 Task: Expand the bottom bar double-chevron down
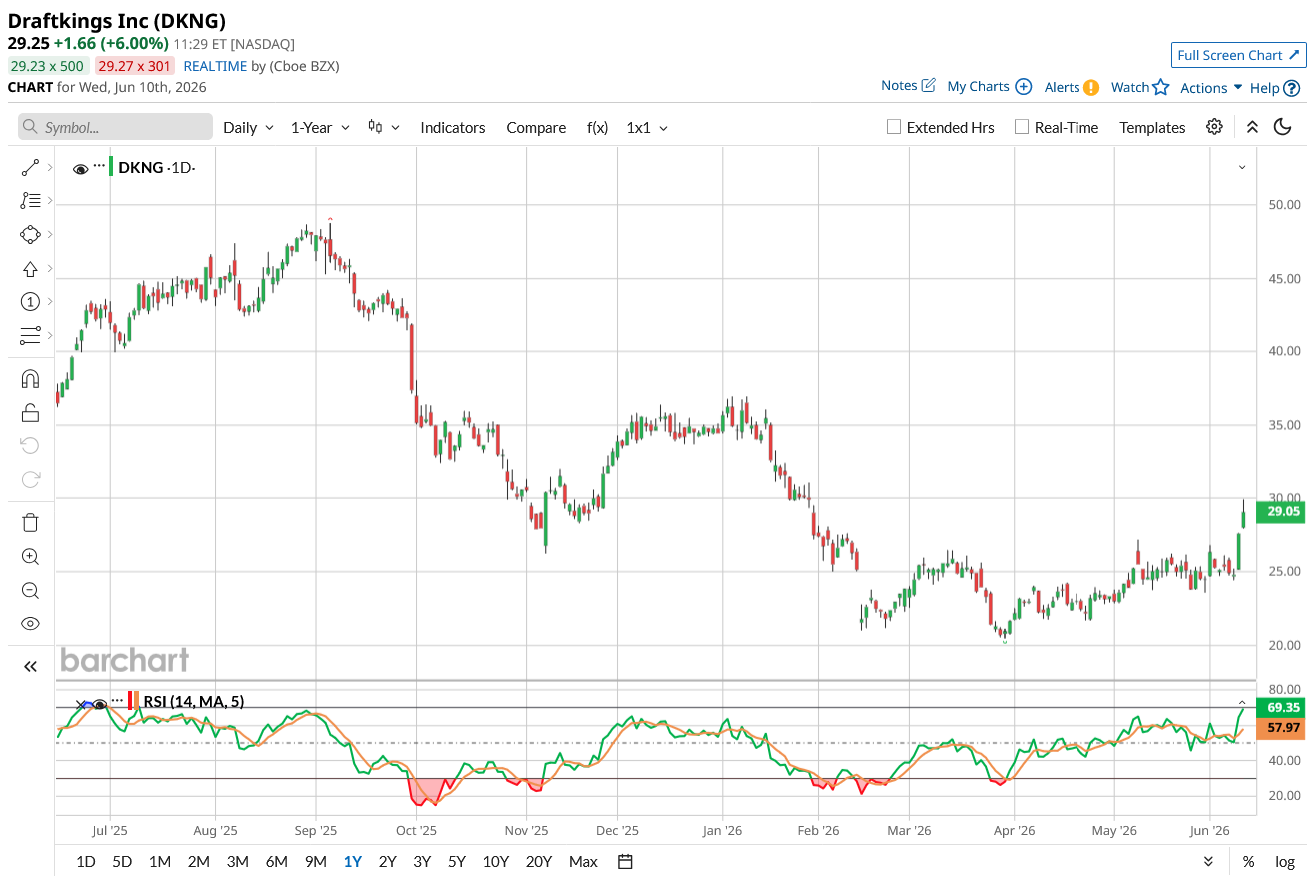tap(1209, 862)
